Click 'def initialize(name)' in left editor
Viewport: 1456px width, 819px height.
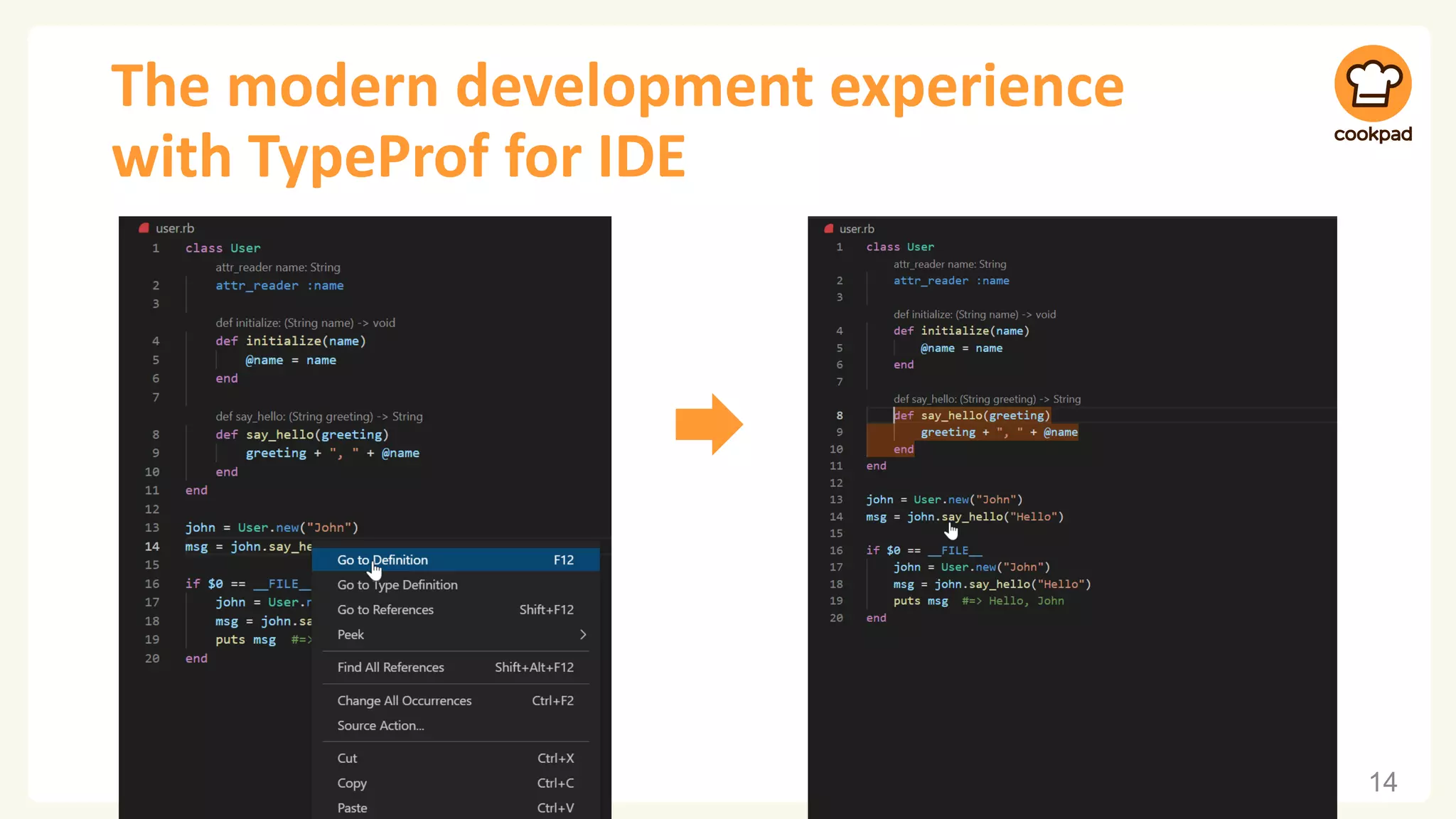(291, 341)
